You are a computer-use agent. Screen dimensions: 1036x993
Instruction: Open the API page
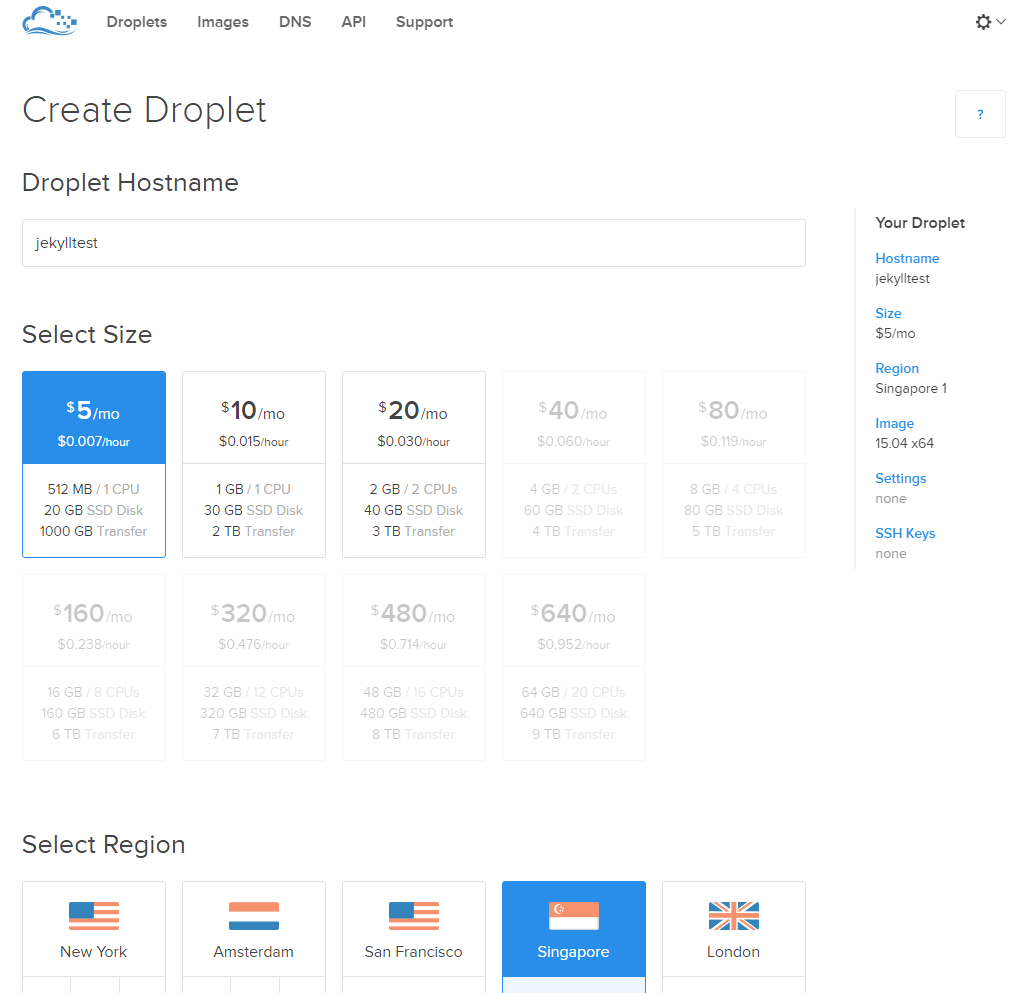click(x=353, y=22)
